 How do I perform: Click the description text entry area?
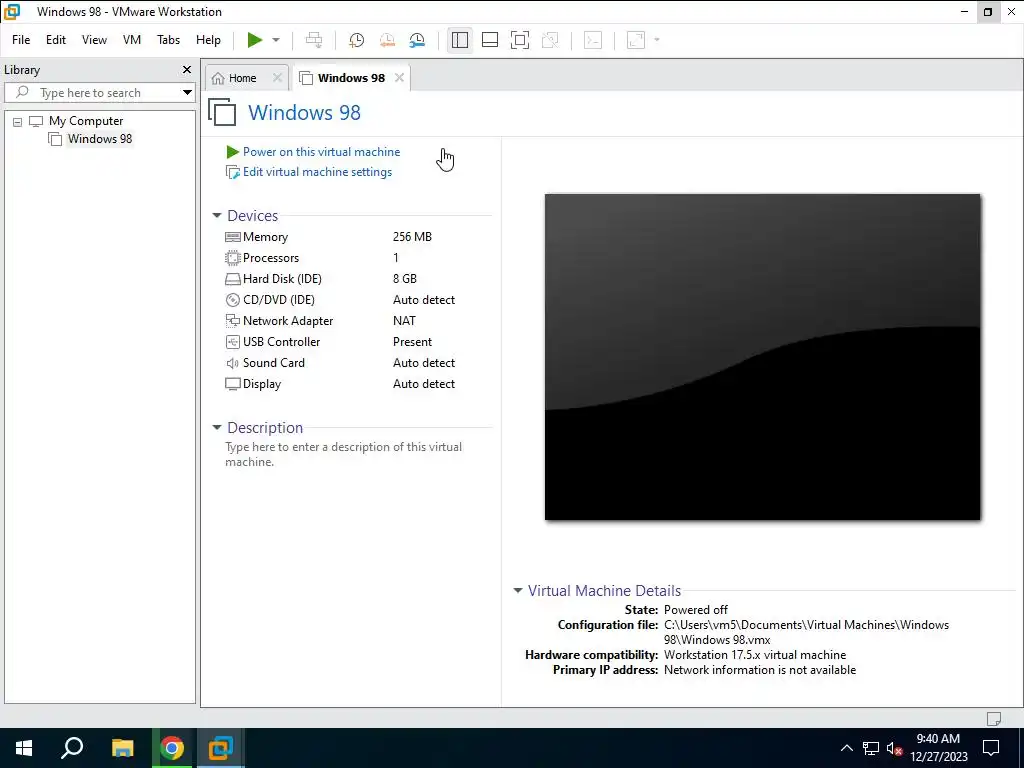pos(344,454)
